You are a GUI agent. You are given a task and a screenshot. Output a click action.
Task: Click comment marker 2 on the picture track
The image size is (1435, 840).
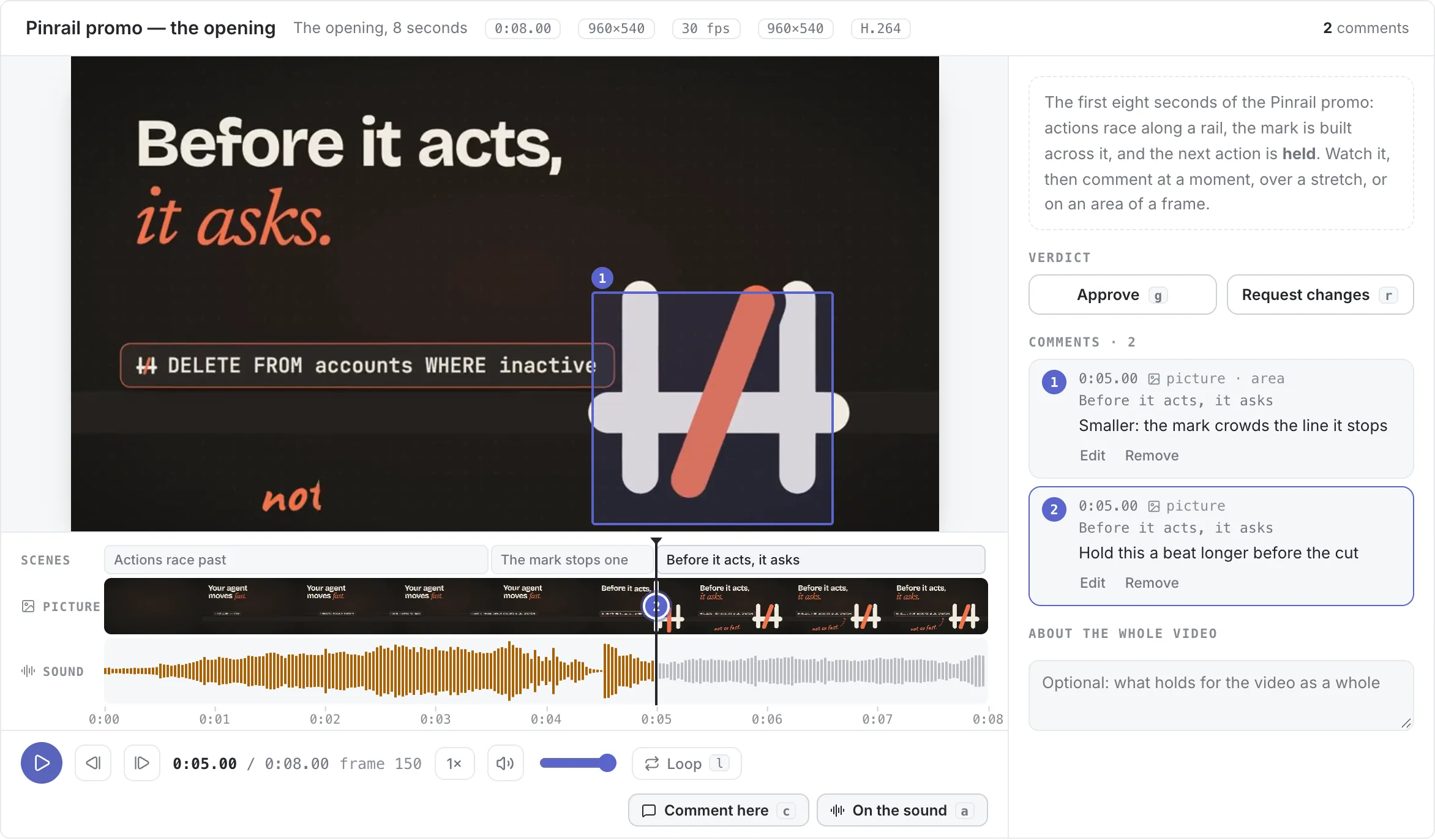pyautogui.click(x=656, y=606)
